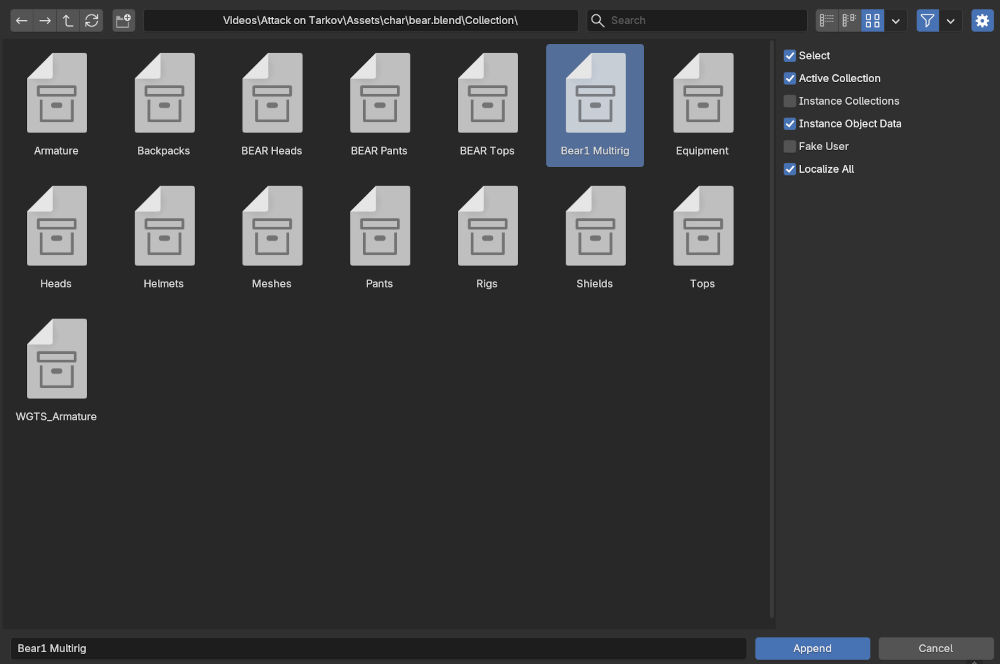Select the WGTS_Armature collection thumbnail

[x=56, y=358]
